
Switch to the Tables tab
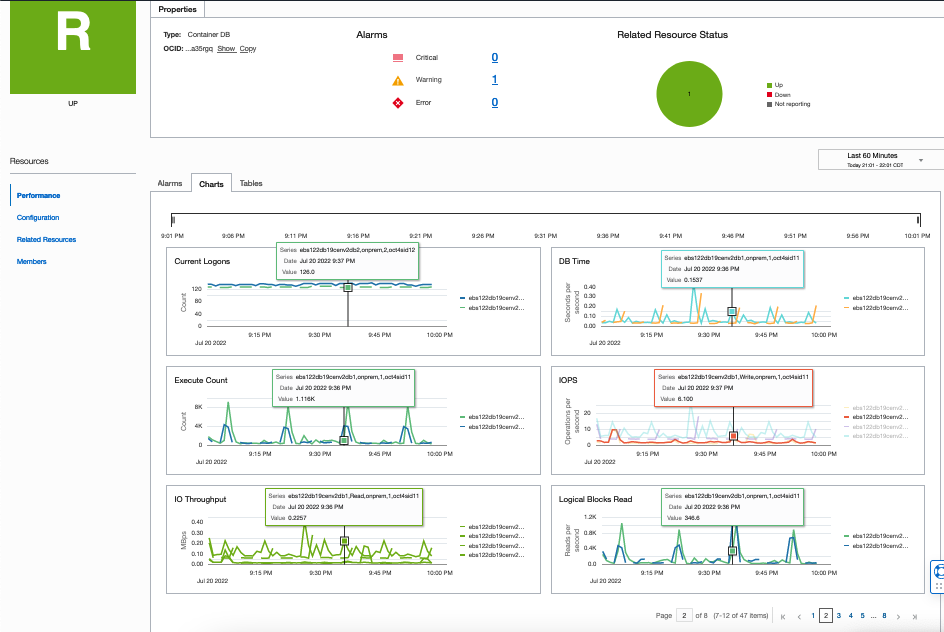[251, 182]
